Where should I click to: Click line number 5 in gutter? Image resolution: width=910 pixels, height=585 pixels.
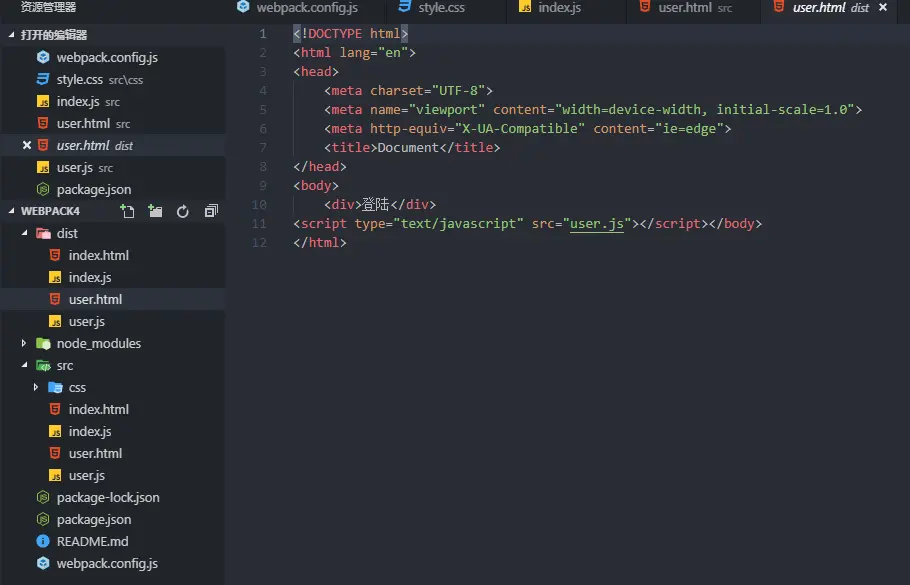263,110
